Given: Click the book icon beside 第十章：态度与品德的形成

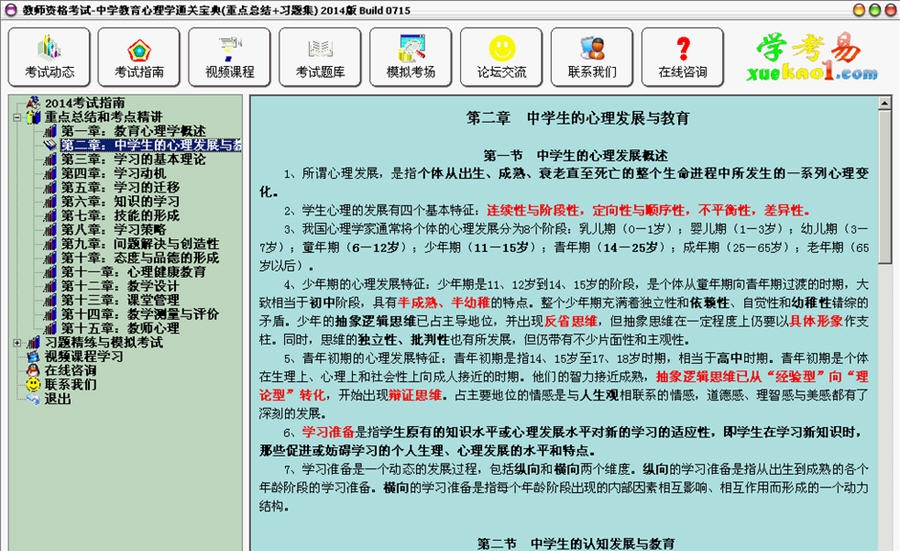Looking at the screenshot, I should click(51, 258).
